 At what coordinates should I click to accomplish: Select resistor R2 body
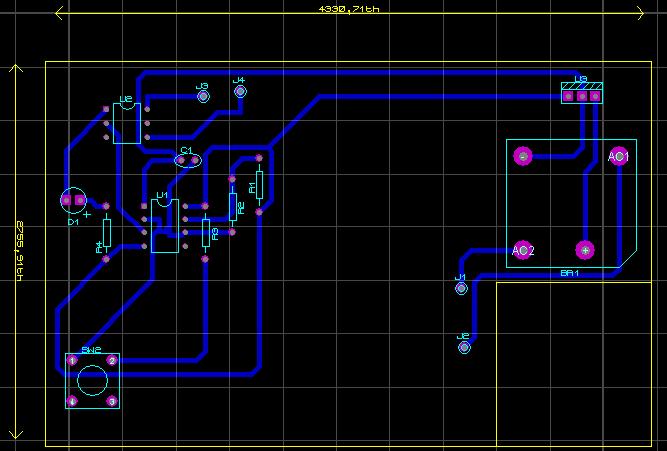click(233, 207)
